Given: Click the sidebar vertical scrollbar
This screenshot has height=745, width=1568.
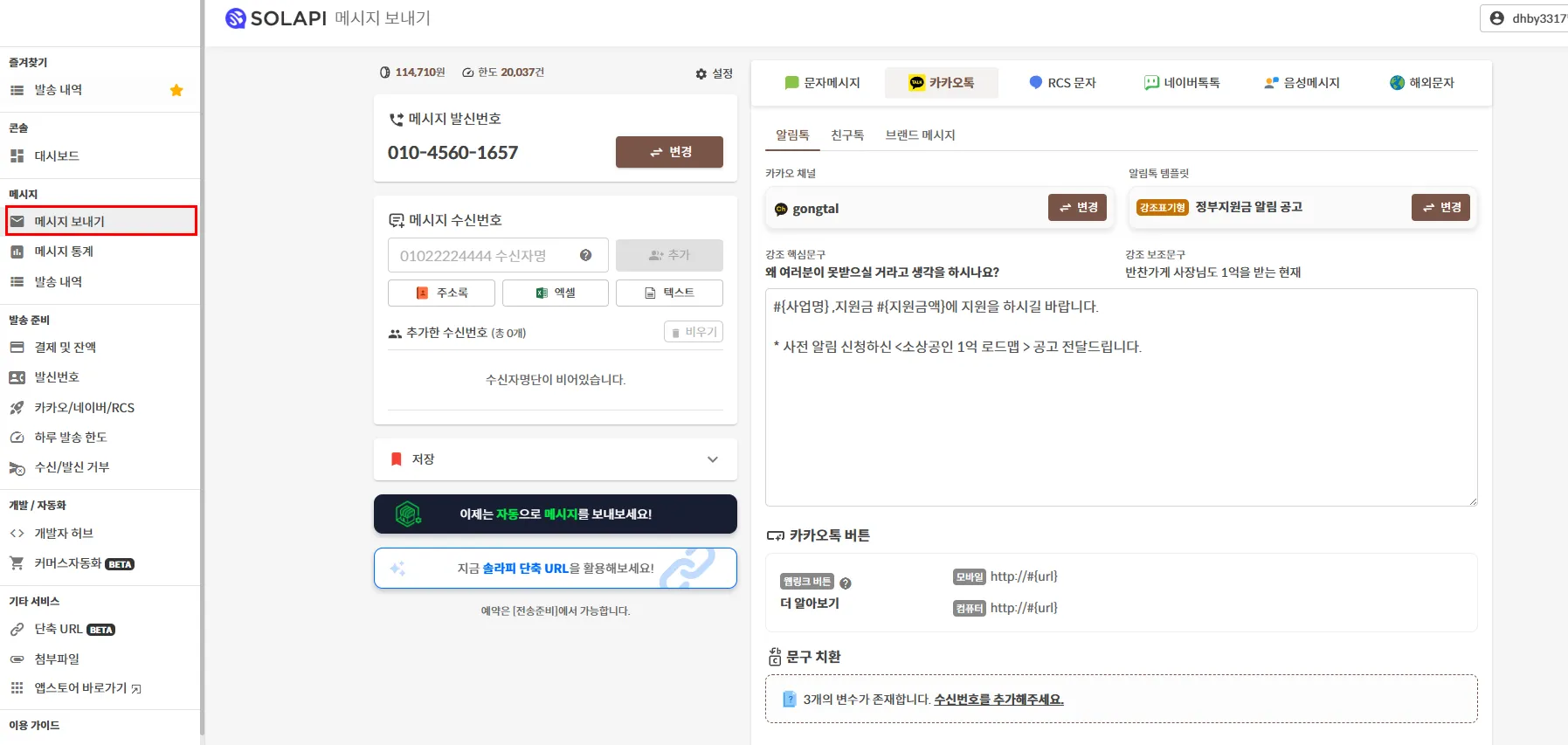Looking at the screenshot, I should [202, 367].
